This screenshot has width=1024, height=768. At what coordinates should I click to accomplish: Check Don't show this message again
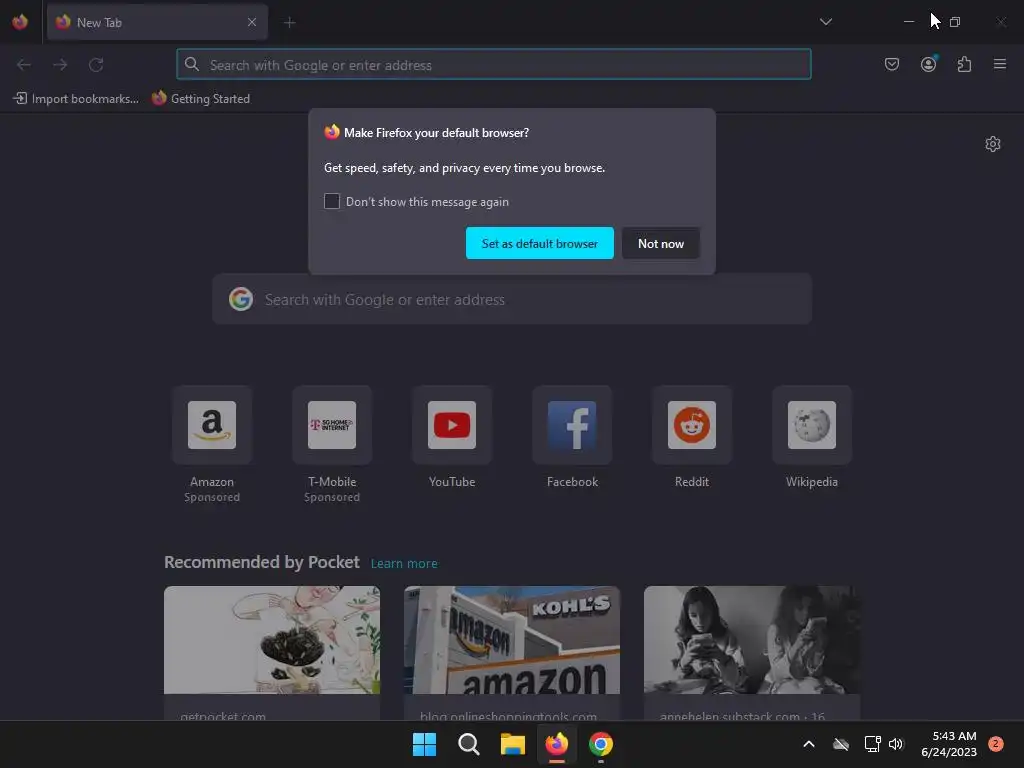332,201
